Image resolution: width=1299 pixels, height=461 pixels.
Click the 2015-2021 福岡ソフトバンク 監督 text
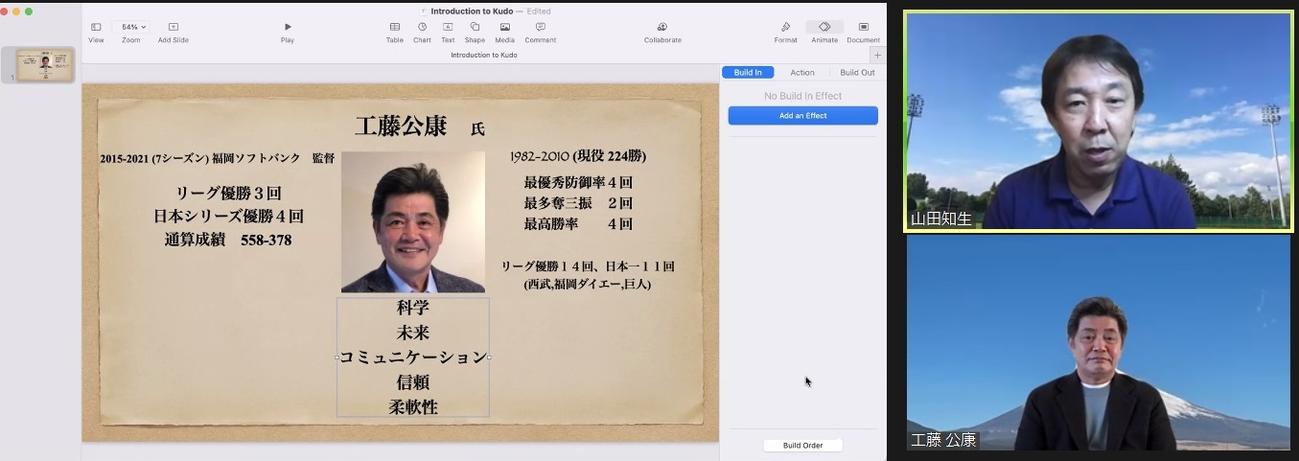click(x=217, y=158)
